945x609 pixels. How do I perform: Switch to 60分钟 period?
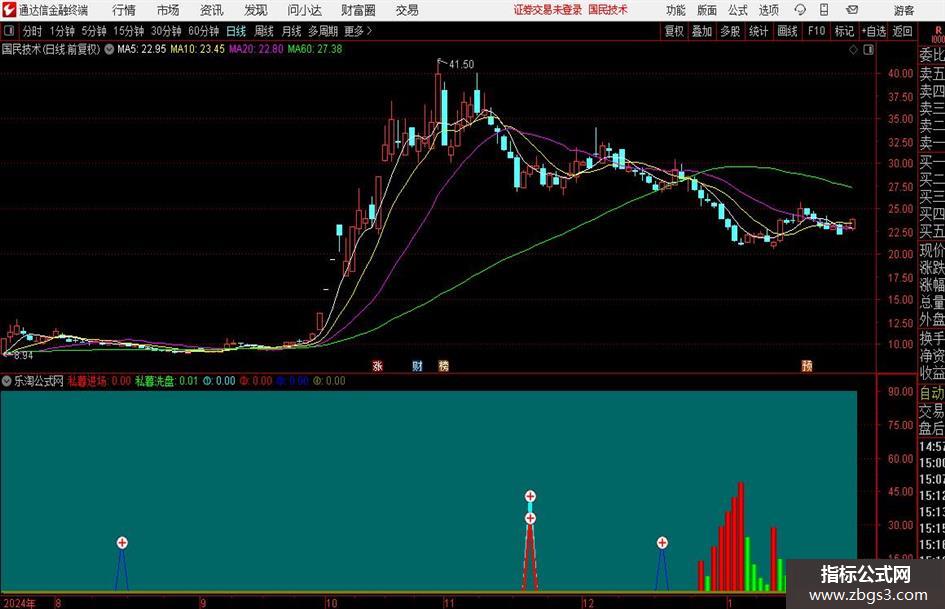(203, 31)
